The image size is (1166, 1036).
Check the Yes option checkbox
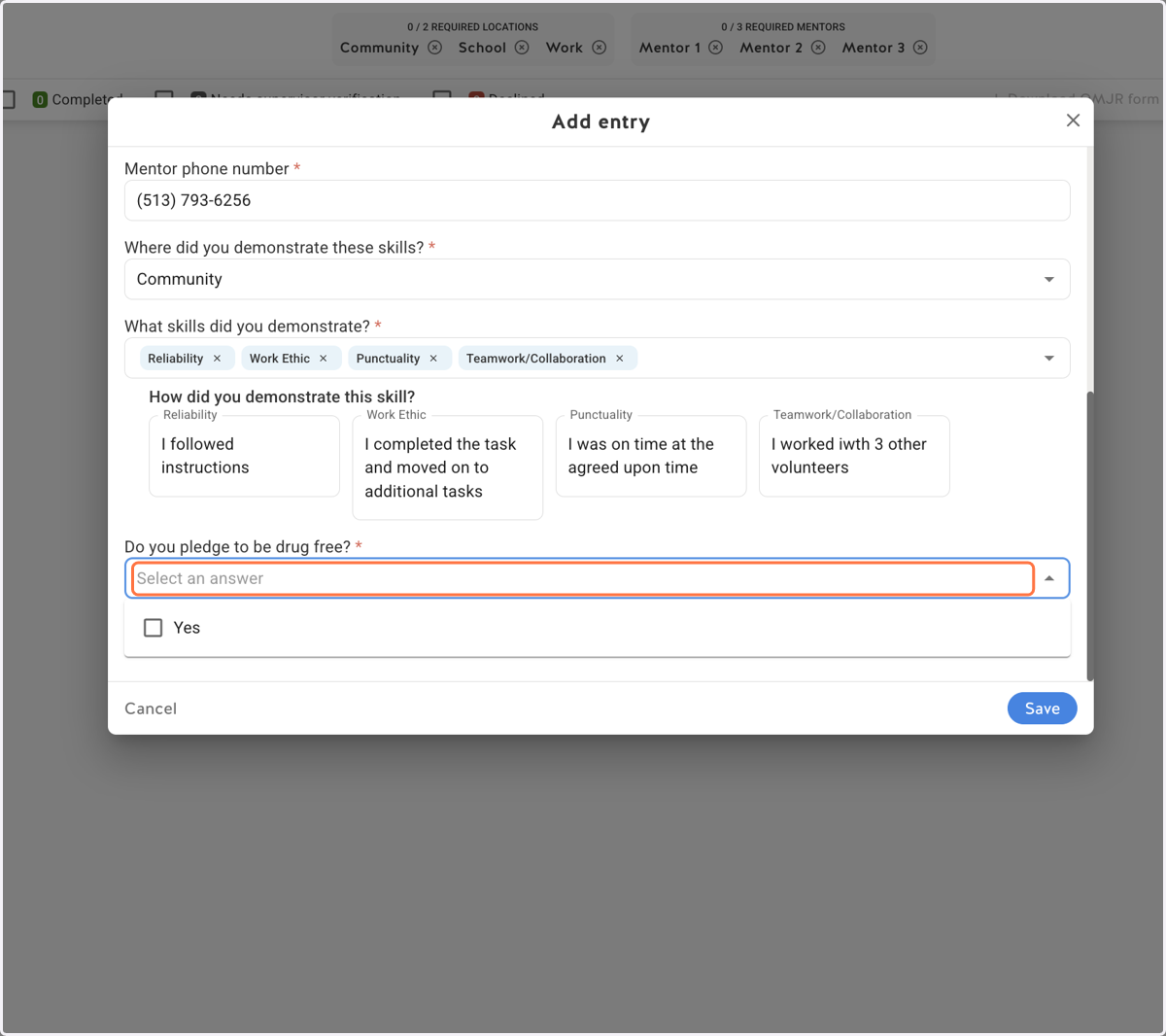point(154,628)
